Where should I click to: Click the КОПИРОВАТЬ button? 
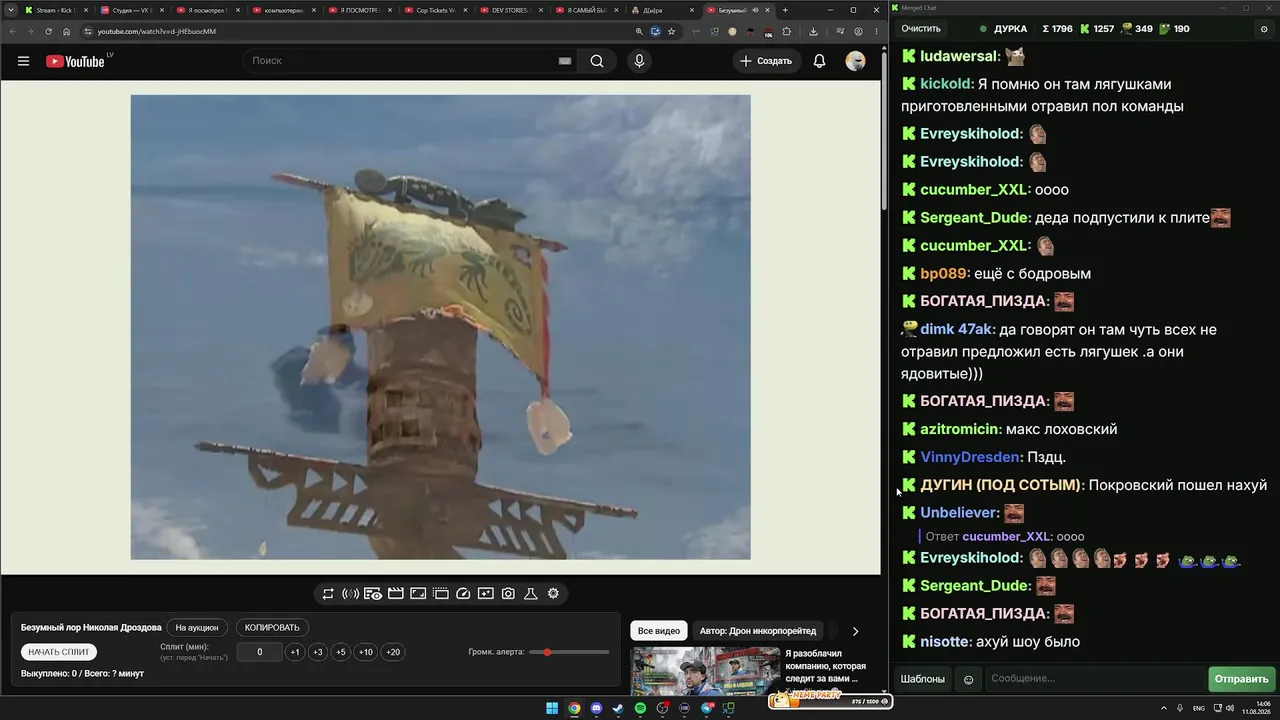coord(272,628)
